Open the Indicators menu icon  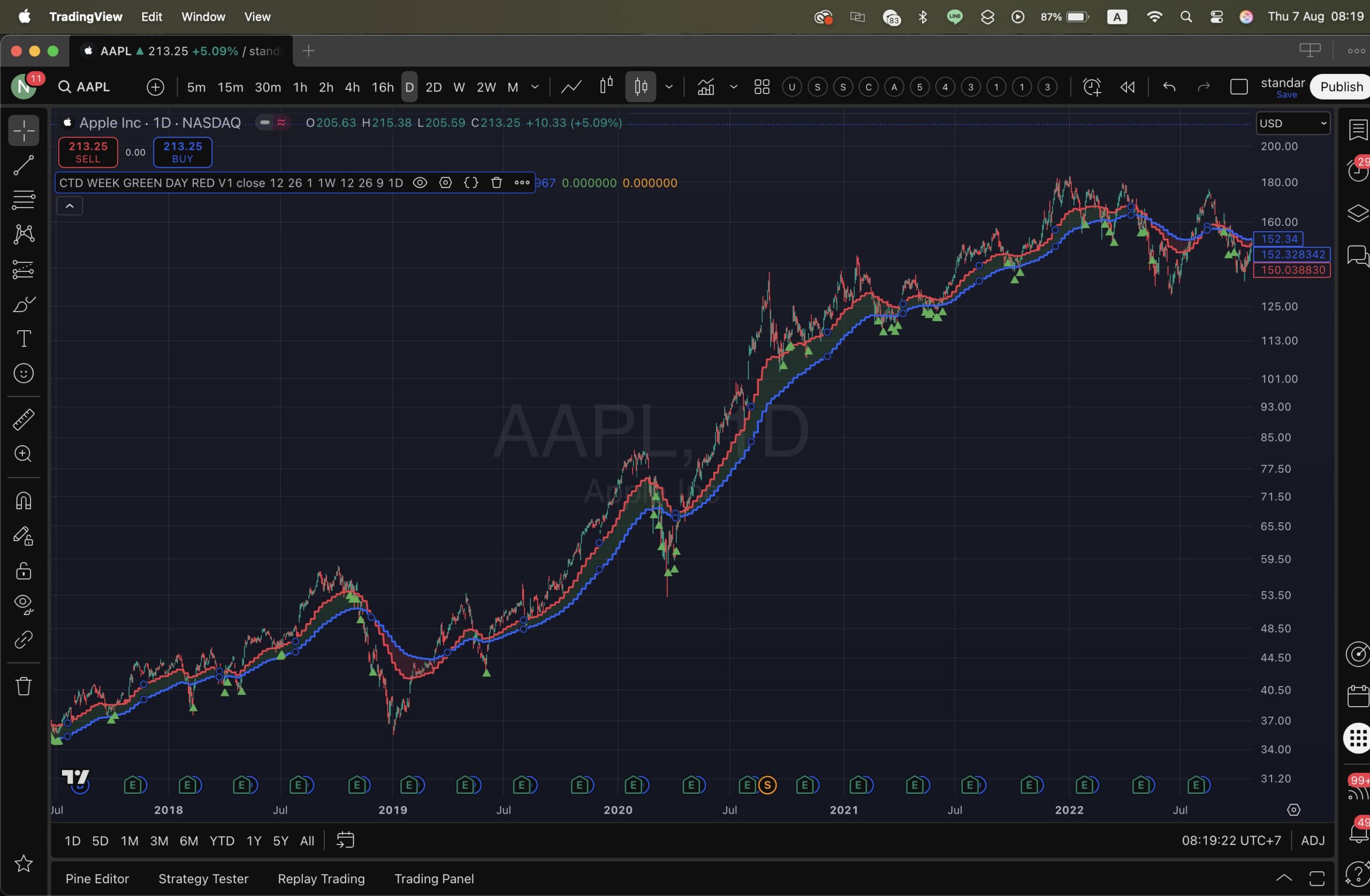click(x=706, y=87)
